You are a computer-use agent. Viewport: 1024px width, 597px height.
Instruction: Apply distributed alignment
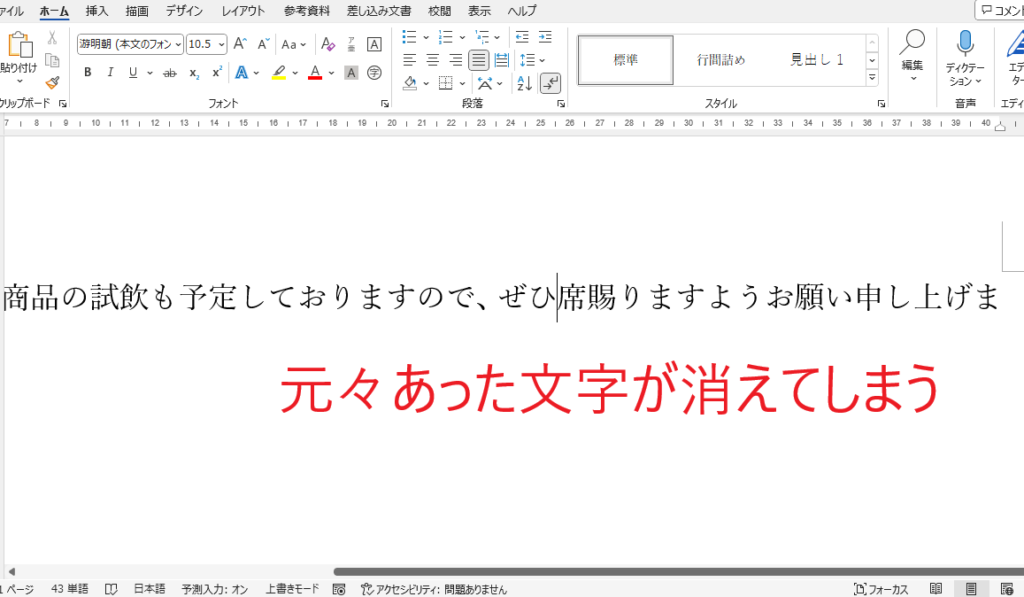coord(502,60)
